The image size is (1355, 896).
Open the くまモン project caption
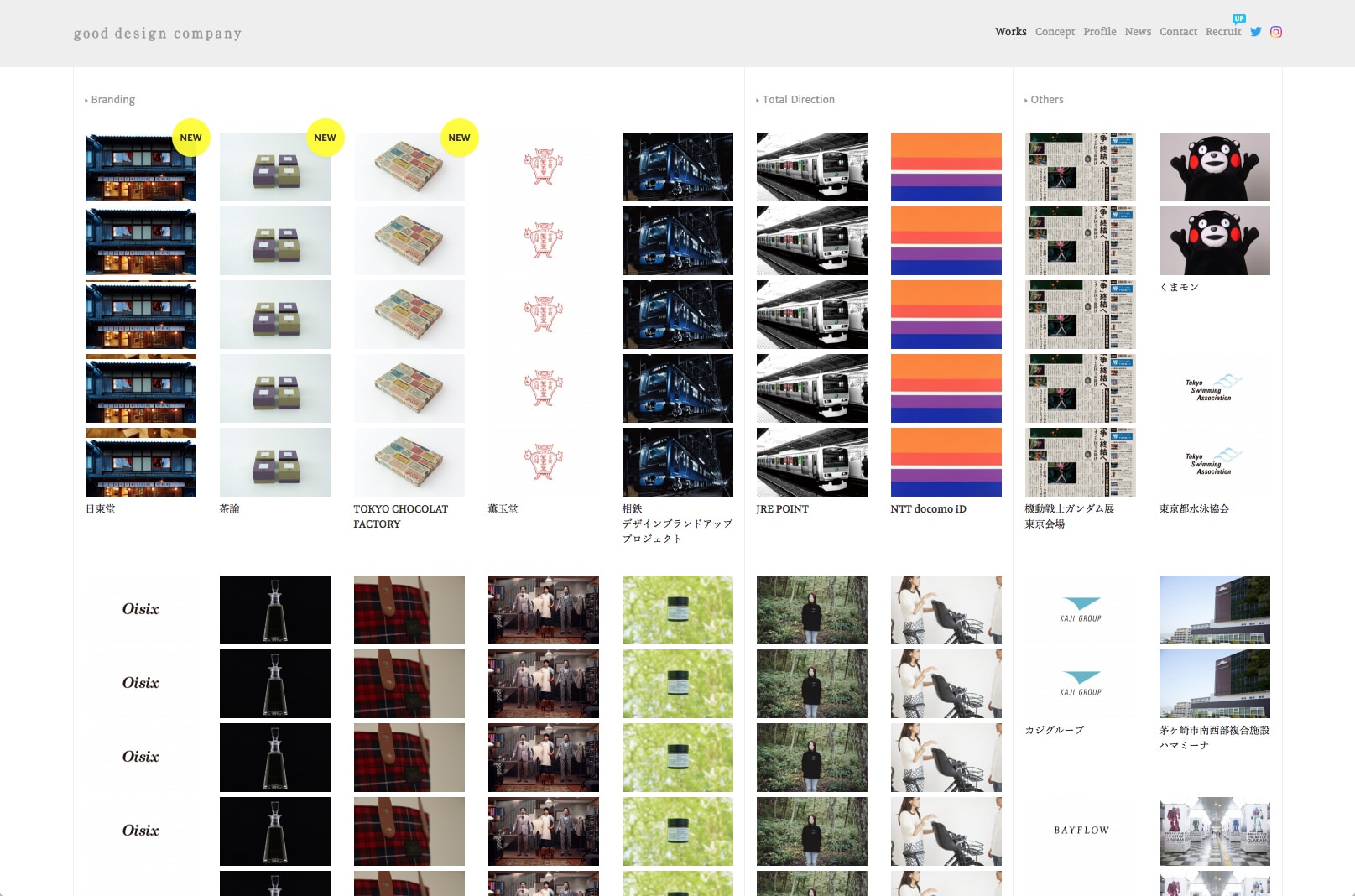[x=1179, y=288]
